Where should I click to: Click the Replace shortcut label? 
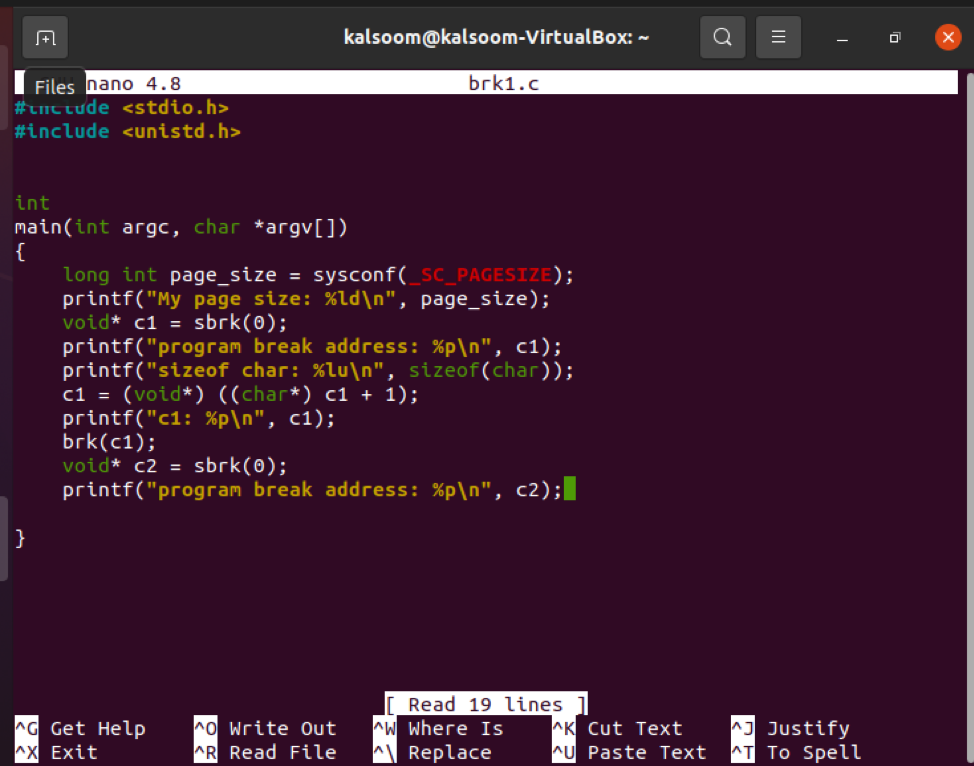click(449, 753)
